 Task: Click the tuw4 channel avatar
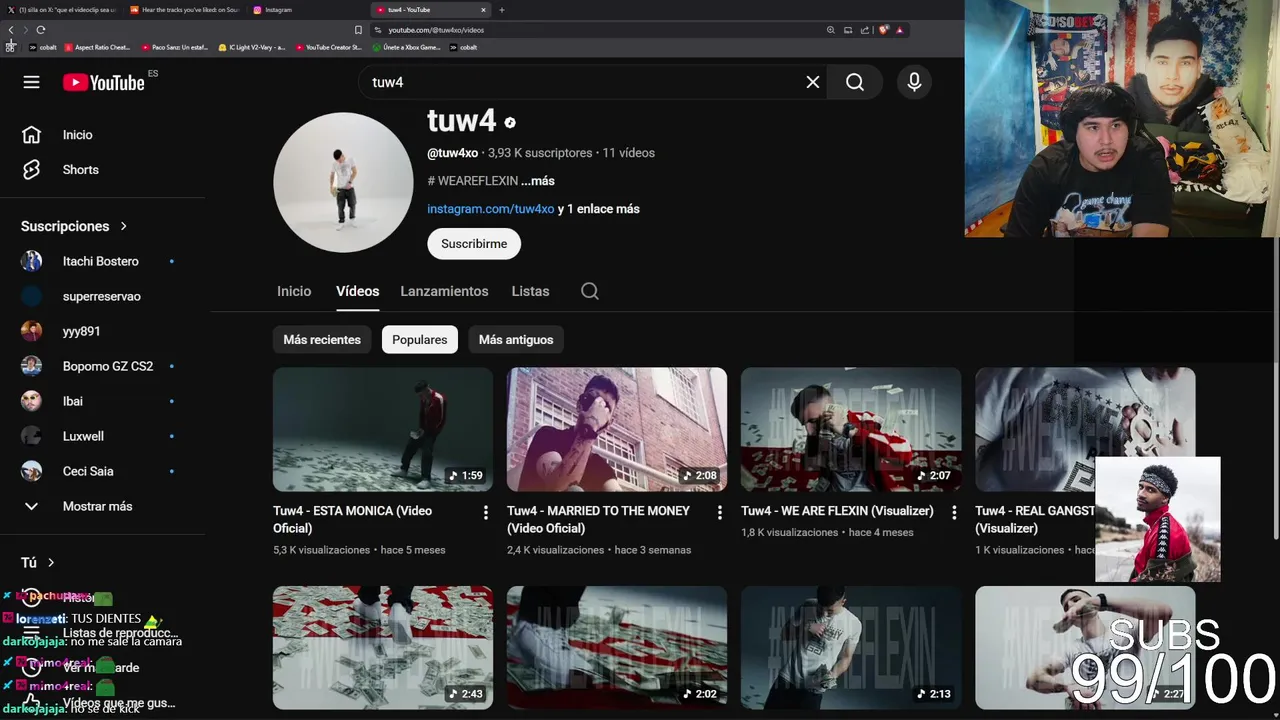click(x=343, y=182)
